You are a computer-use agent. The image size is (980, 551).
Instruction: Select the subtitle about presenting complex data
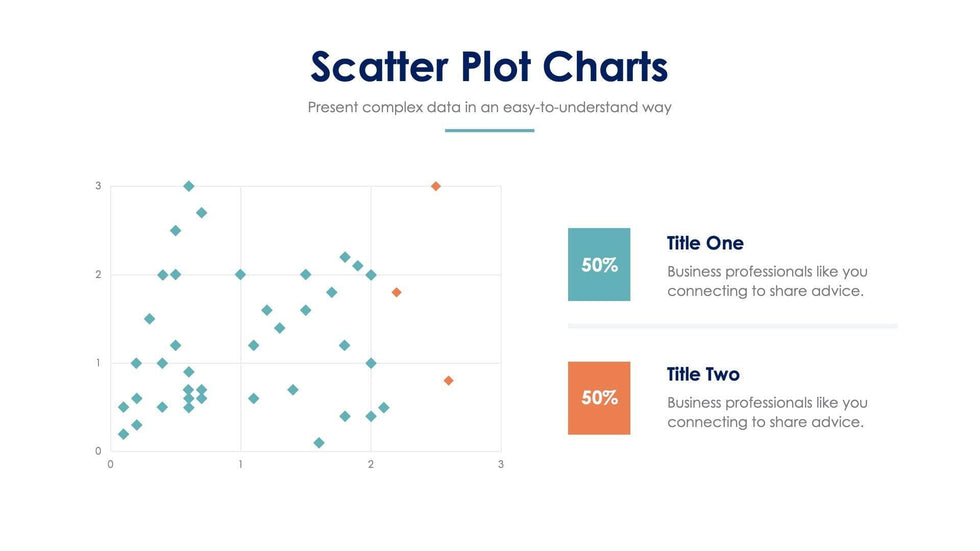click(x=489, y=107)
